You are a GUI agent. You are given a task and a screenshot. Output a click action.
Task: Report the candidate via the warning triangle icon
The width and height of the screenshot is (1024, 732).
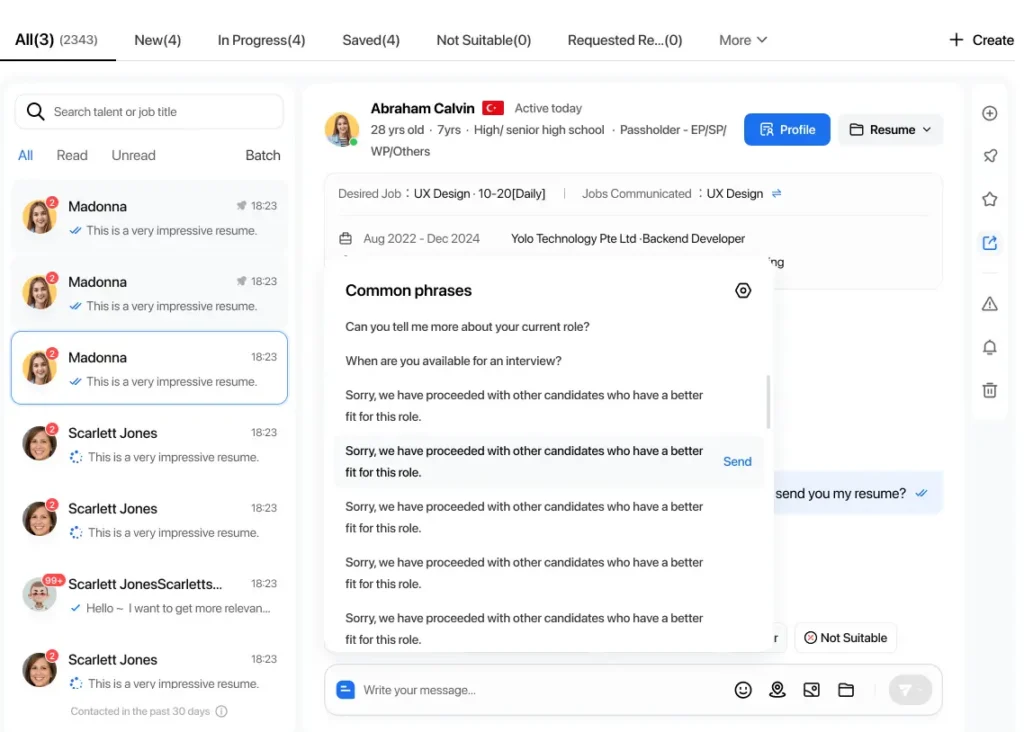point(989,304)
